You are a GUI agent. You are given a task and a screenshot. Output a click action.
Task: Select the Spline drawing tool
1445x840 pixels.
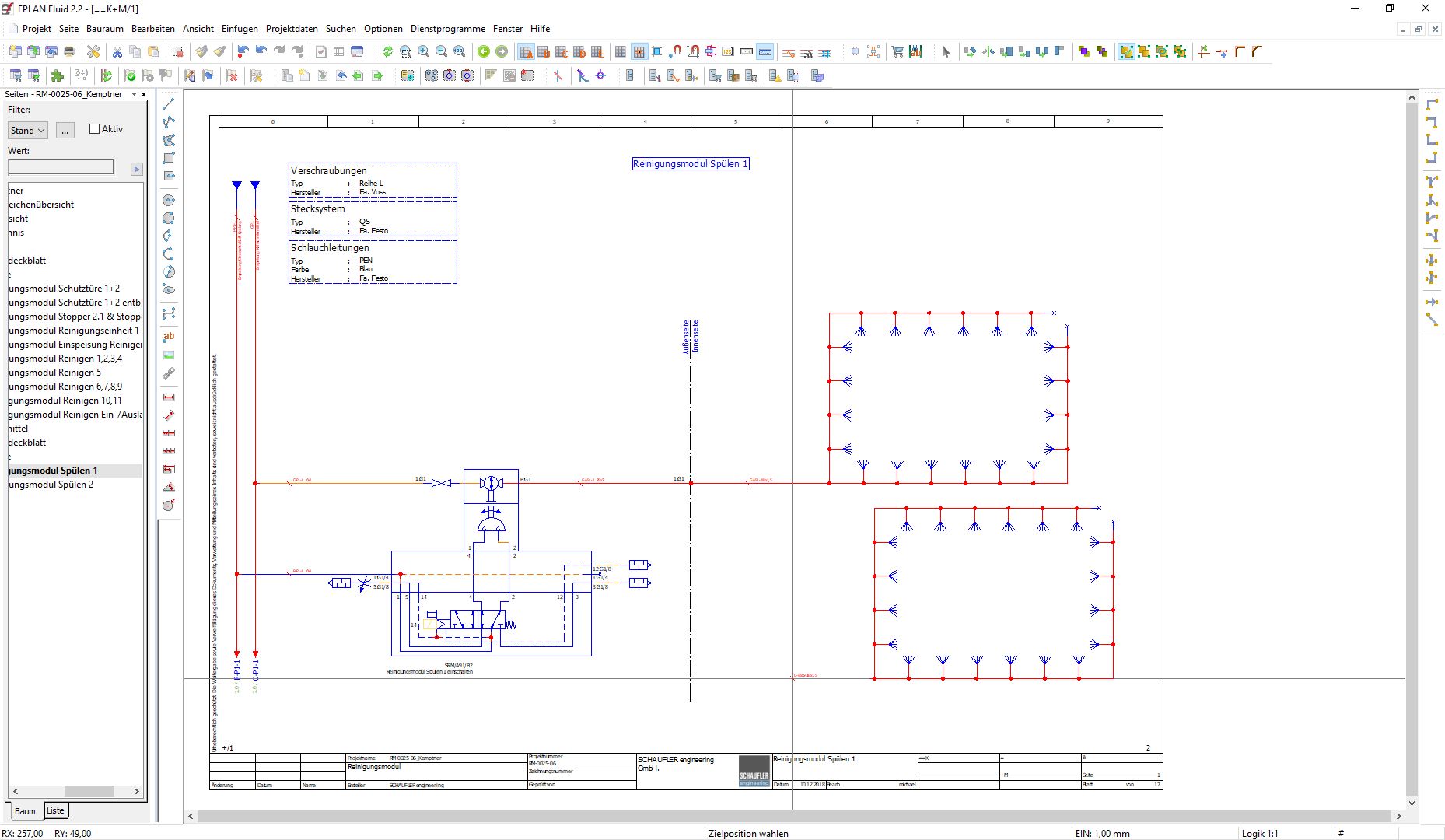pos(169,313)
